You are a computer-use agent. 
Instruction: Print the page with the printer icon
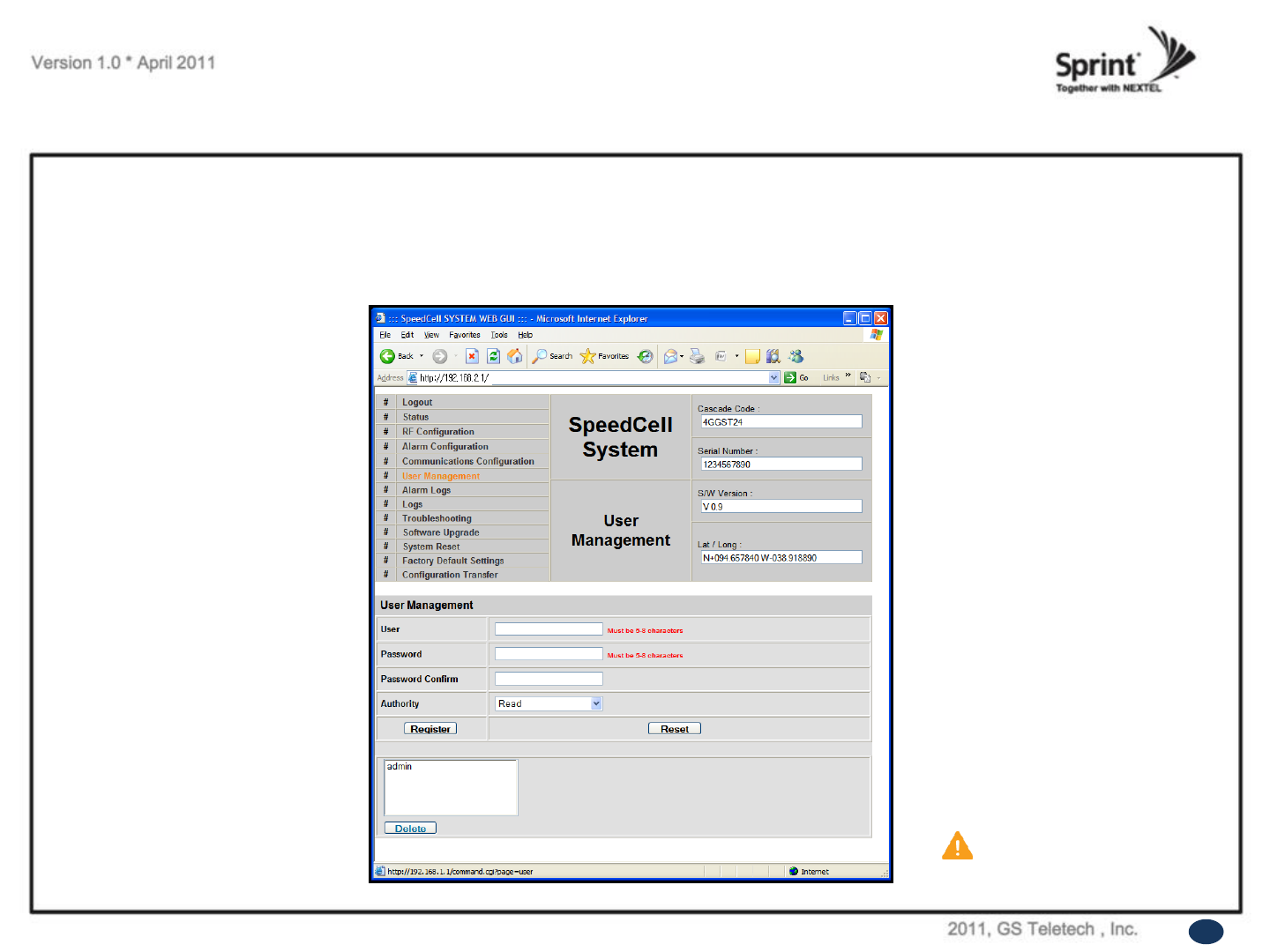pyautogui.click(x=697, y=356)
